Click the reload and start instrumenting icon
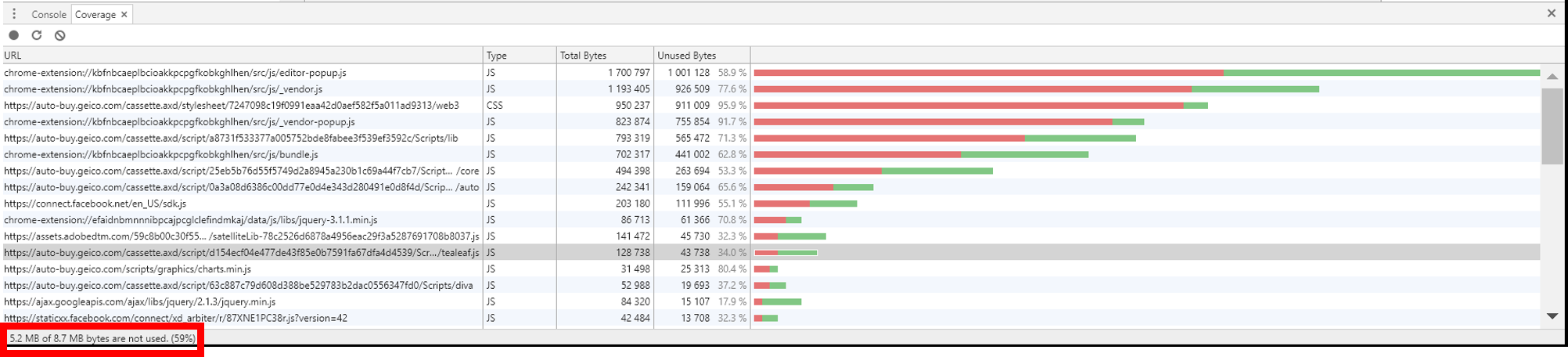Image resolution: width=1568 pixels, height=357 pixels. [37, 35]
